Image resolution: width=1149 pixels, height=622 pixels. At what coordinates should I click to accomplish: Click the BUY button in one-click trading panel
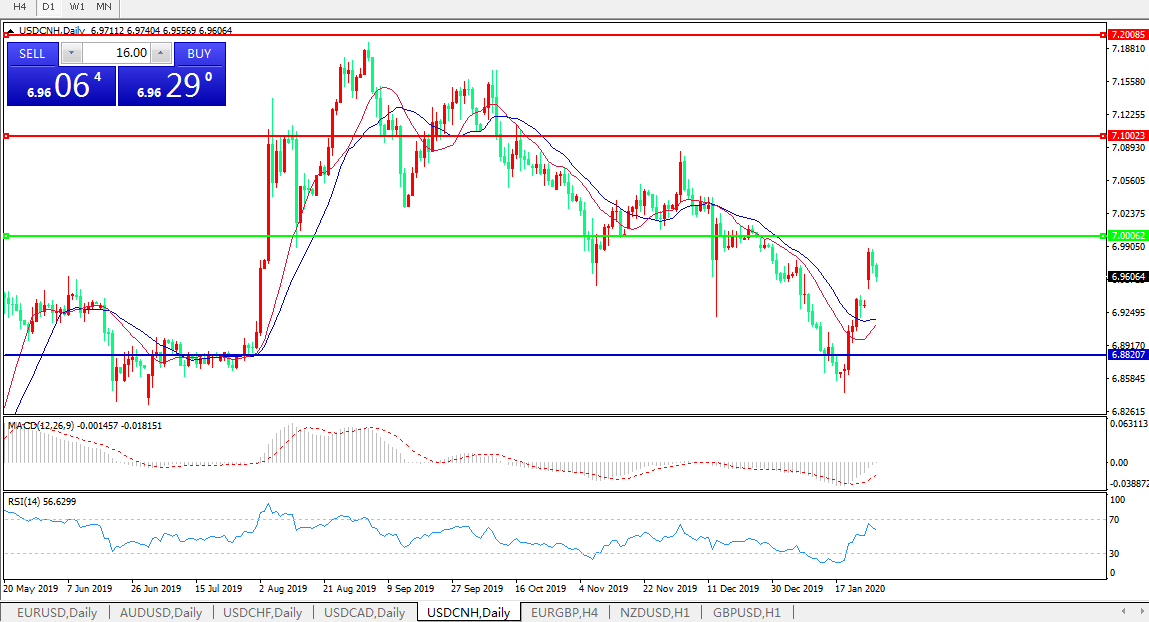tap(199, 53)
